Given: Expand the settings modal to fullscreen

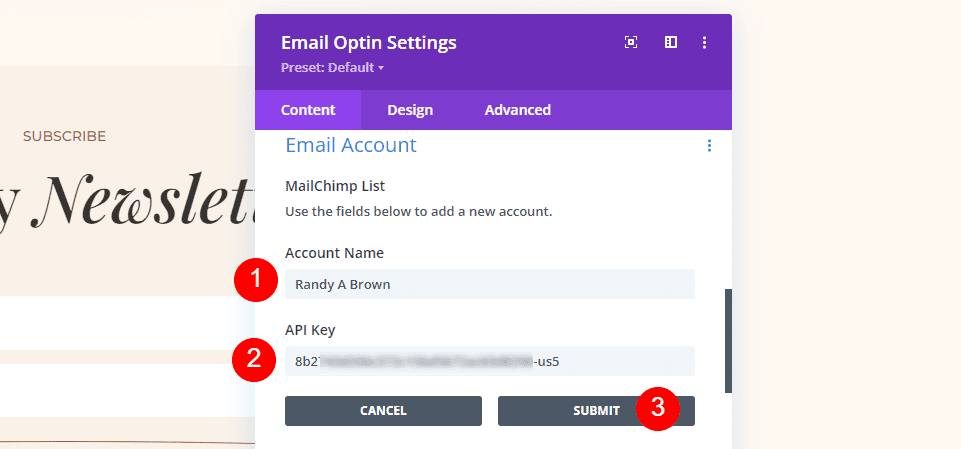Looking at the screenshot, I should [631, 42].
